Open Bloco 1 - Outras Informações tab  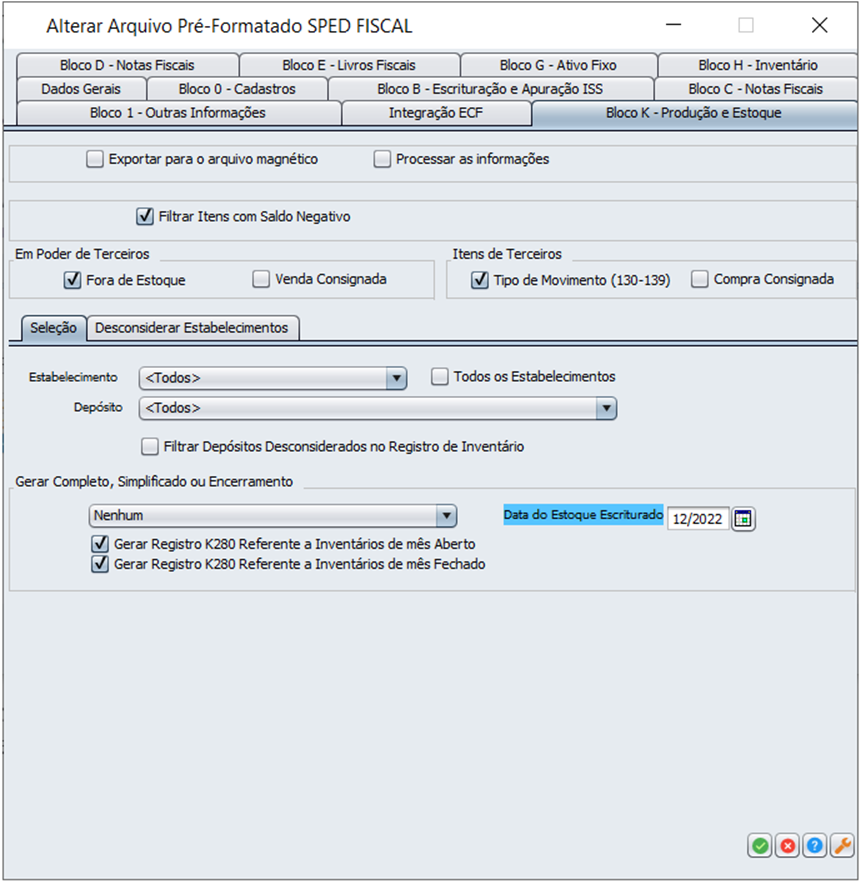(178, 113)
